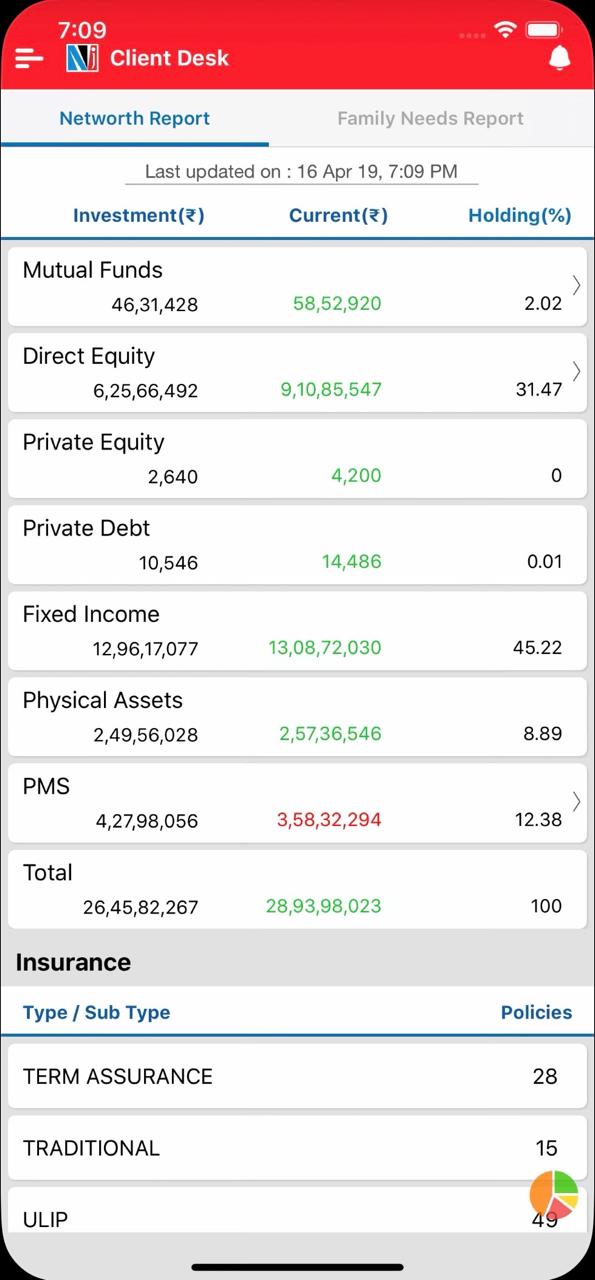Select the Networth Report tab
595x1280 pixels.
[x=135, y=118]
